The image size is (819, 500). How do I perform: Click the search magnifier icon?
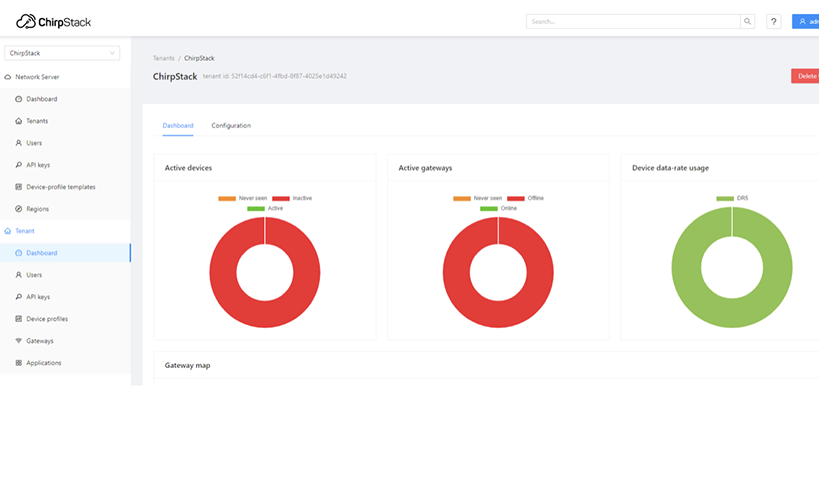[x=747, y=21]
